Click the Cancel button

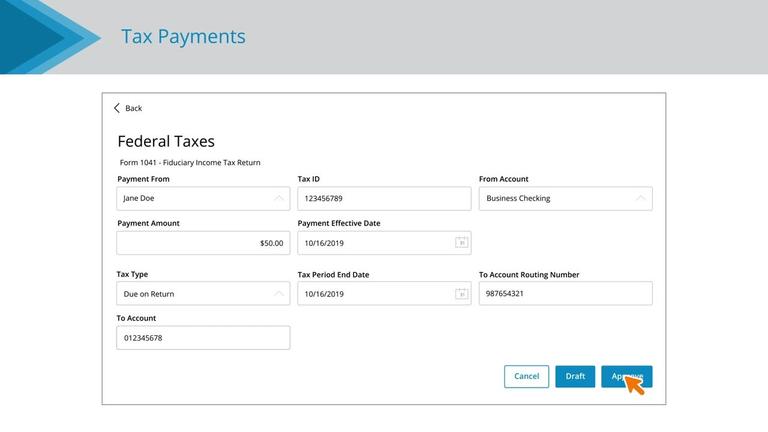pyautogui.click(x=527, y=376)
